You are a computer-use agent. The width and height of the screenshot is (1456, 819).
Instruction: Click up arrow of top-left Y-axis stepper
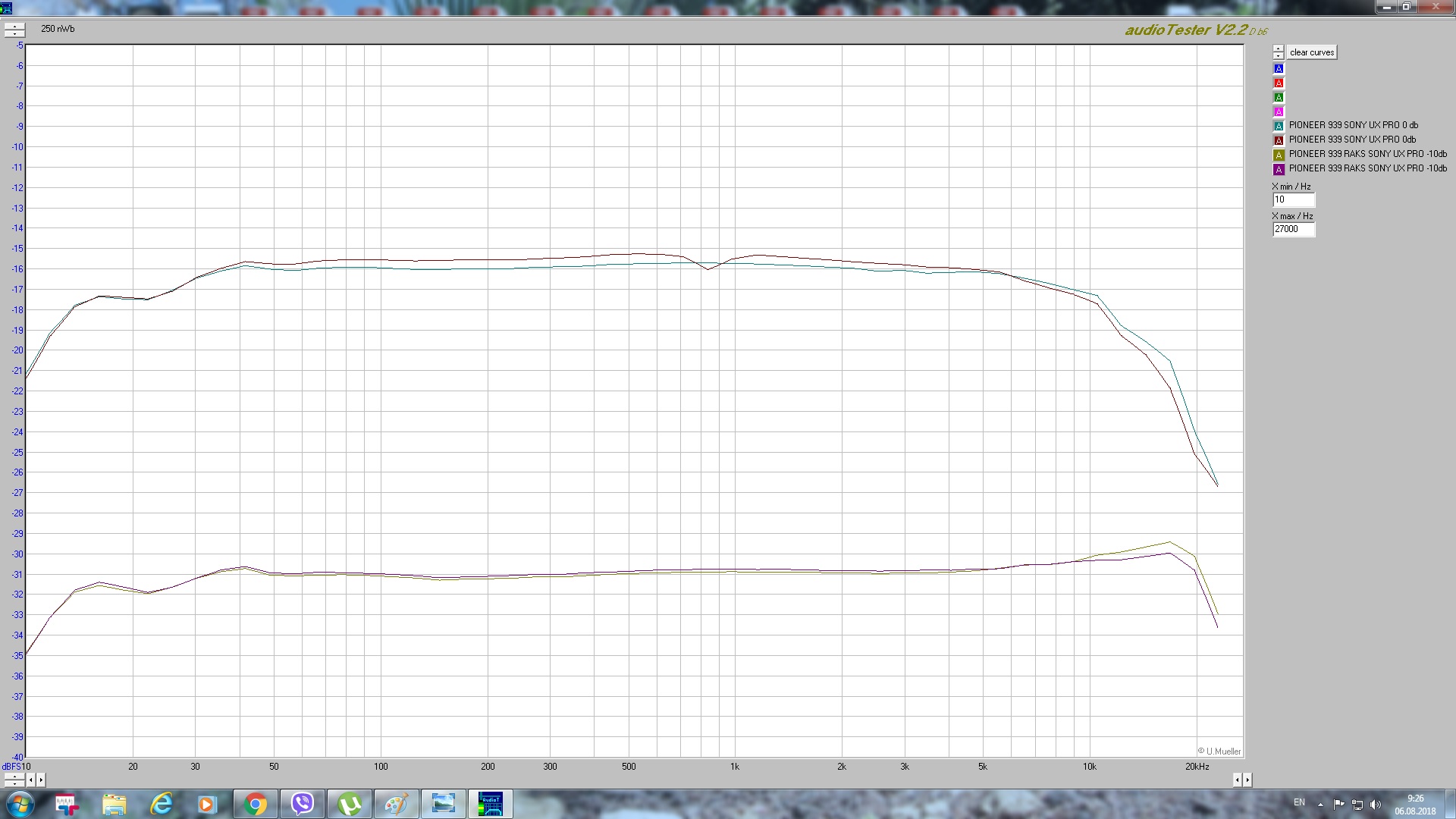(x=14, y=27)
